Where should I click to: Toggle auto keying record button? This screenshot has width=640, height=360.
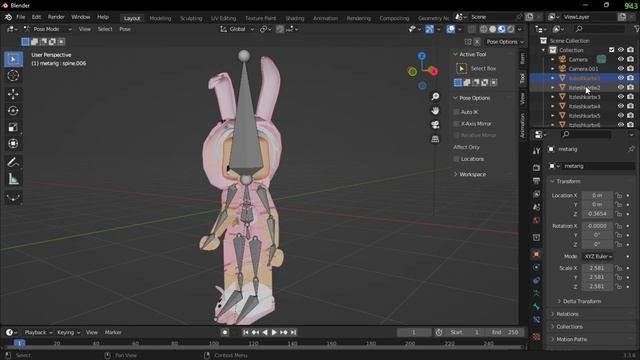tap(225, 332)
